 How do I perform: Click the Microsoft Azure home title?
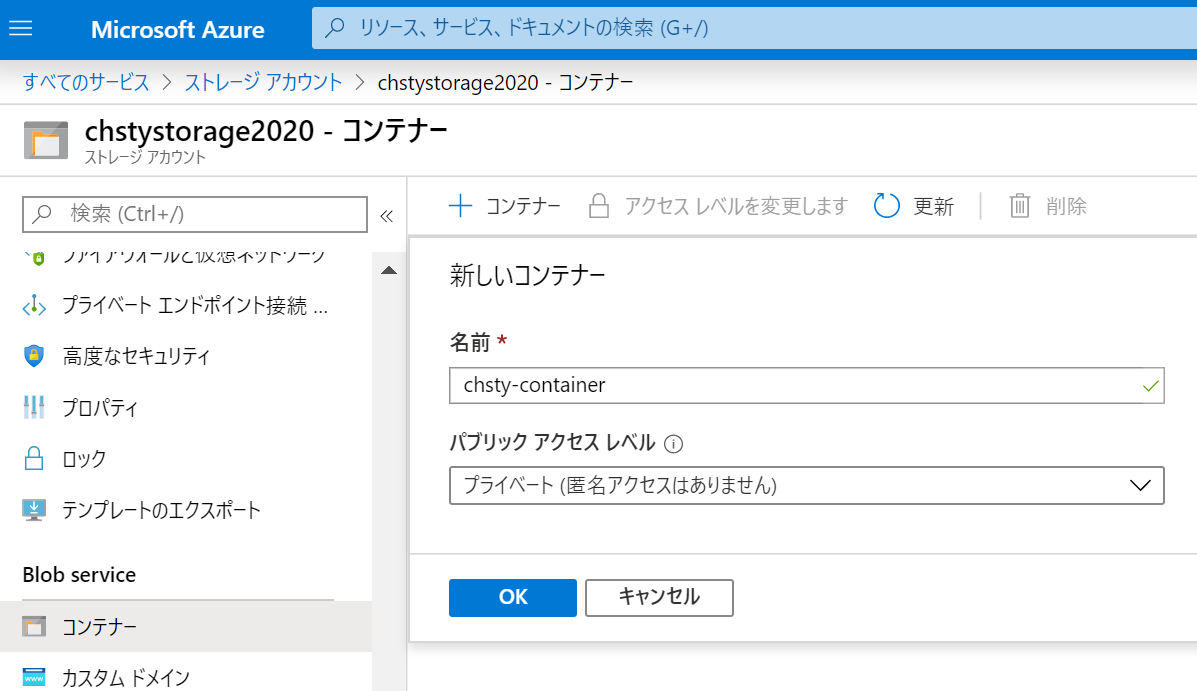[178, 30]
